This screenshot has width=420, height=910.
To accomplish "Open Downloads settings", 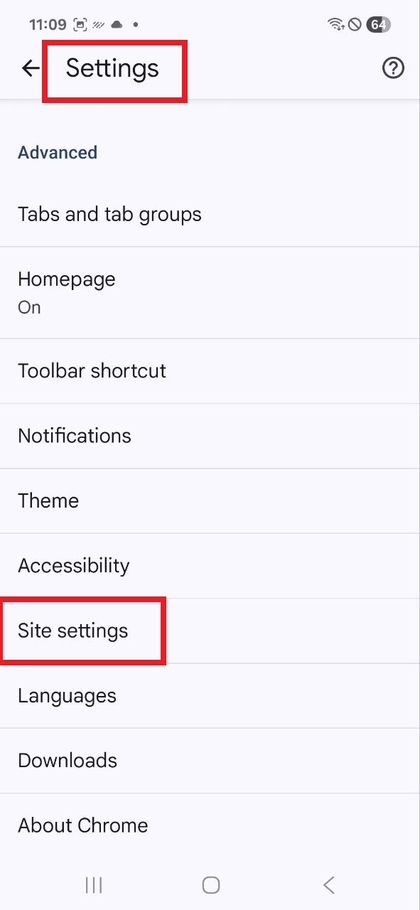I will coord(210,761).
